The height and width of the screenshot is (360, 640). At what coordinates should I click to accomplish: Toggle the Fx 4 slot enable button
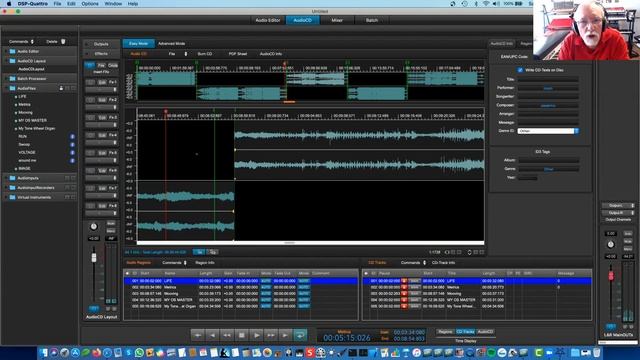coord(90,135)
